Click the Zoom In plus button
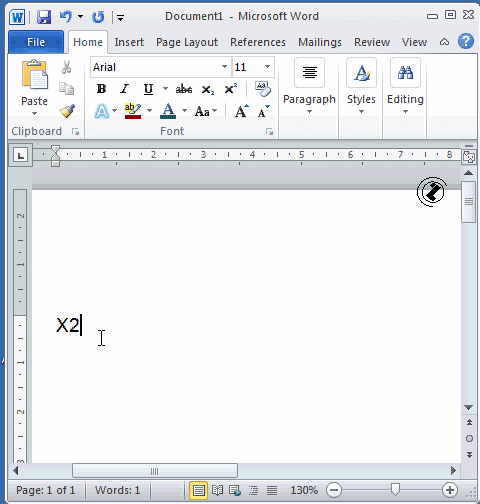Image resolution: width=480 pixels, height=504 pixels. [450, 490]
